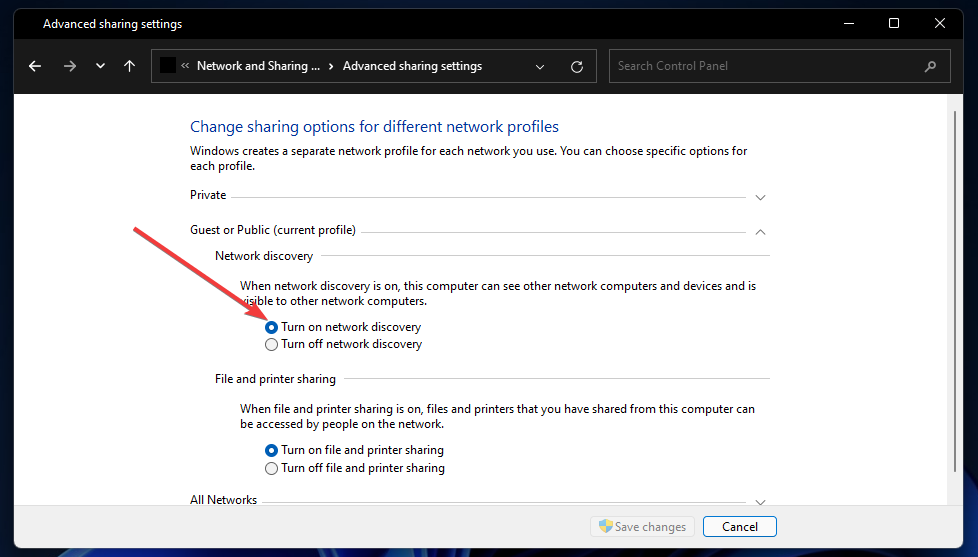Go back using the Back arrow
Viewport: 978px width, 557px height.
click(x=35, y=66)
